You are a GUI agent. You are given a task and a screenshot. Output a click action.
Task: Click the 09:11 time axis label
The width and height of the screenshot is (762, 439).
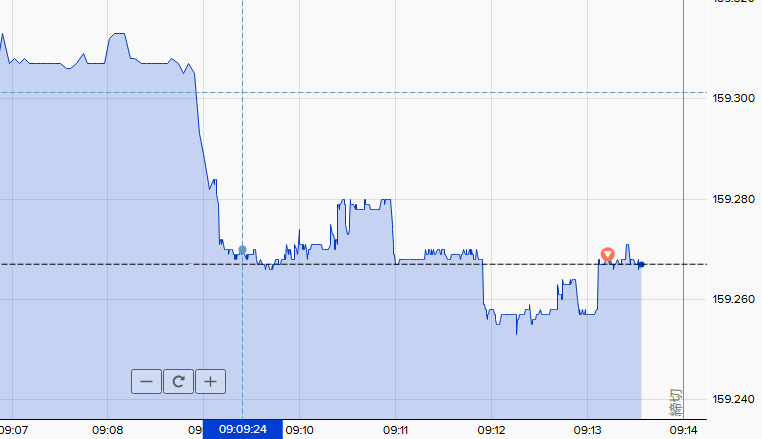tap(396, 430)
